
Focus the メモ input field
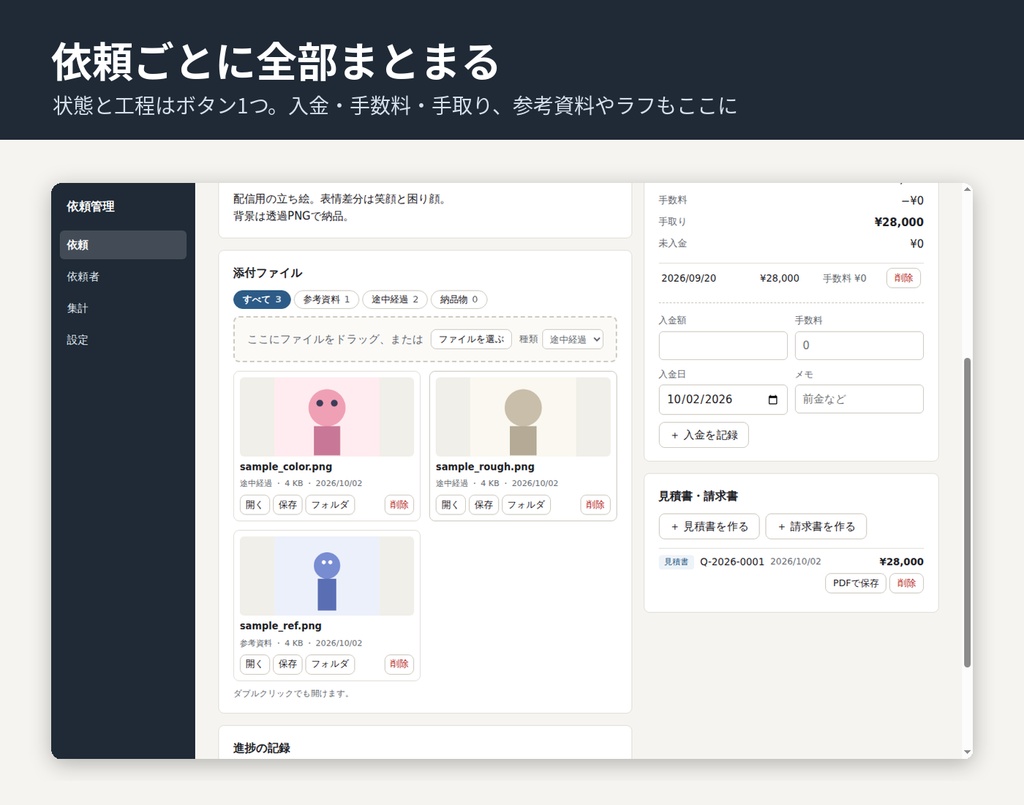point(859,400)
